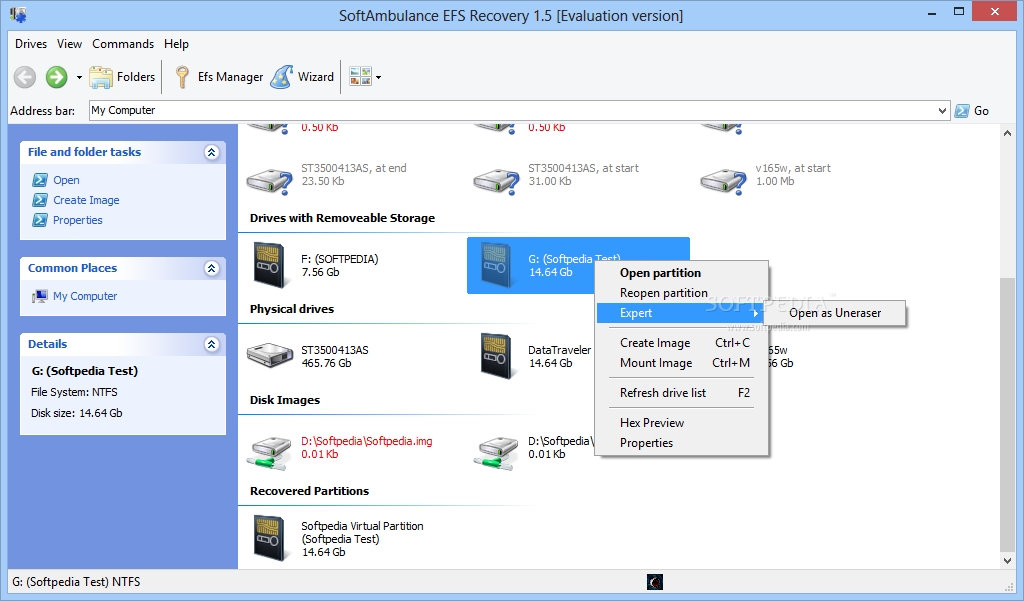Image resolution: width=1024 pixels, height=601 pixels.
Task: Click the Recovered Partitions heading
Action: pos(310,491)
